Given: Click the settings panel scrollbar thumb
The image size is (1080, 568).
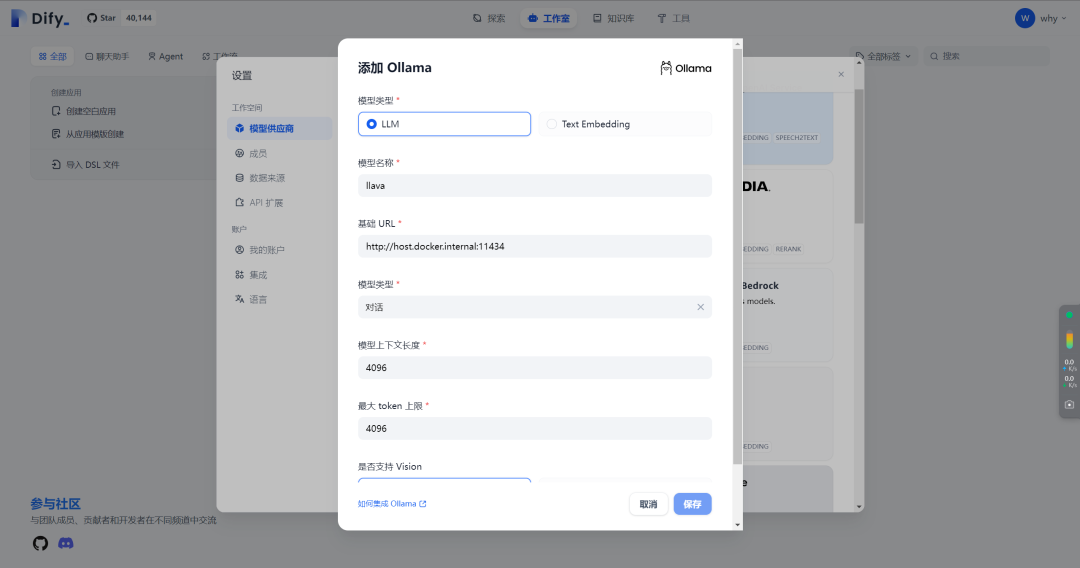Looking at the screenshot, I should [x=859, y=156].
